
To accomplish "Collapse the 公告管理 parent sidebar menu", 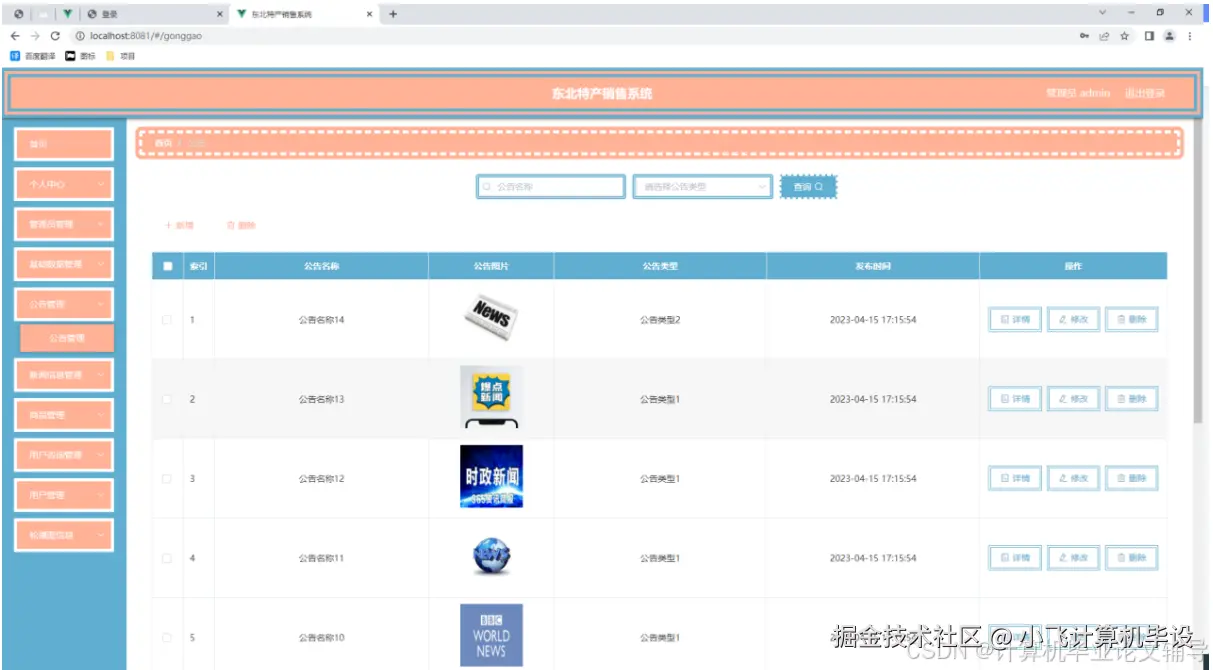I will pos(64,304).
